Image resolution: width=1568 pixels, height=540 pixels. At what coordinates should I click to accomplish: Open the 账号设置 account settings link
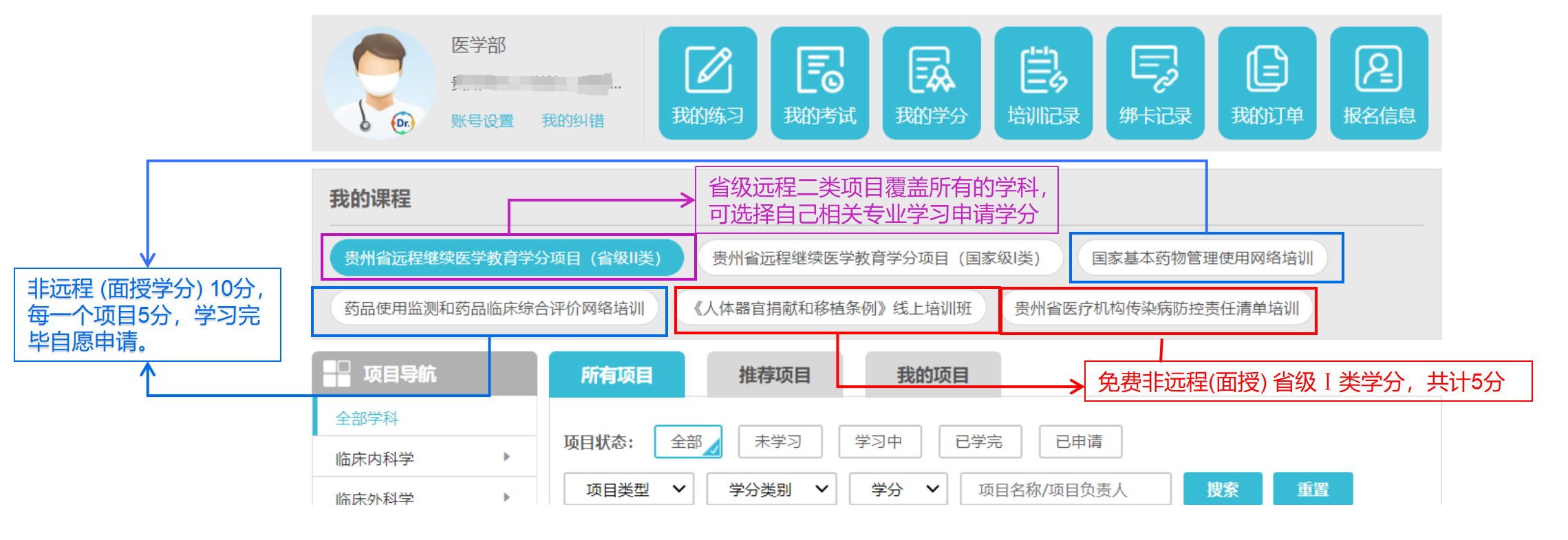[x=482, y=121]
